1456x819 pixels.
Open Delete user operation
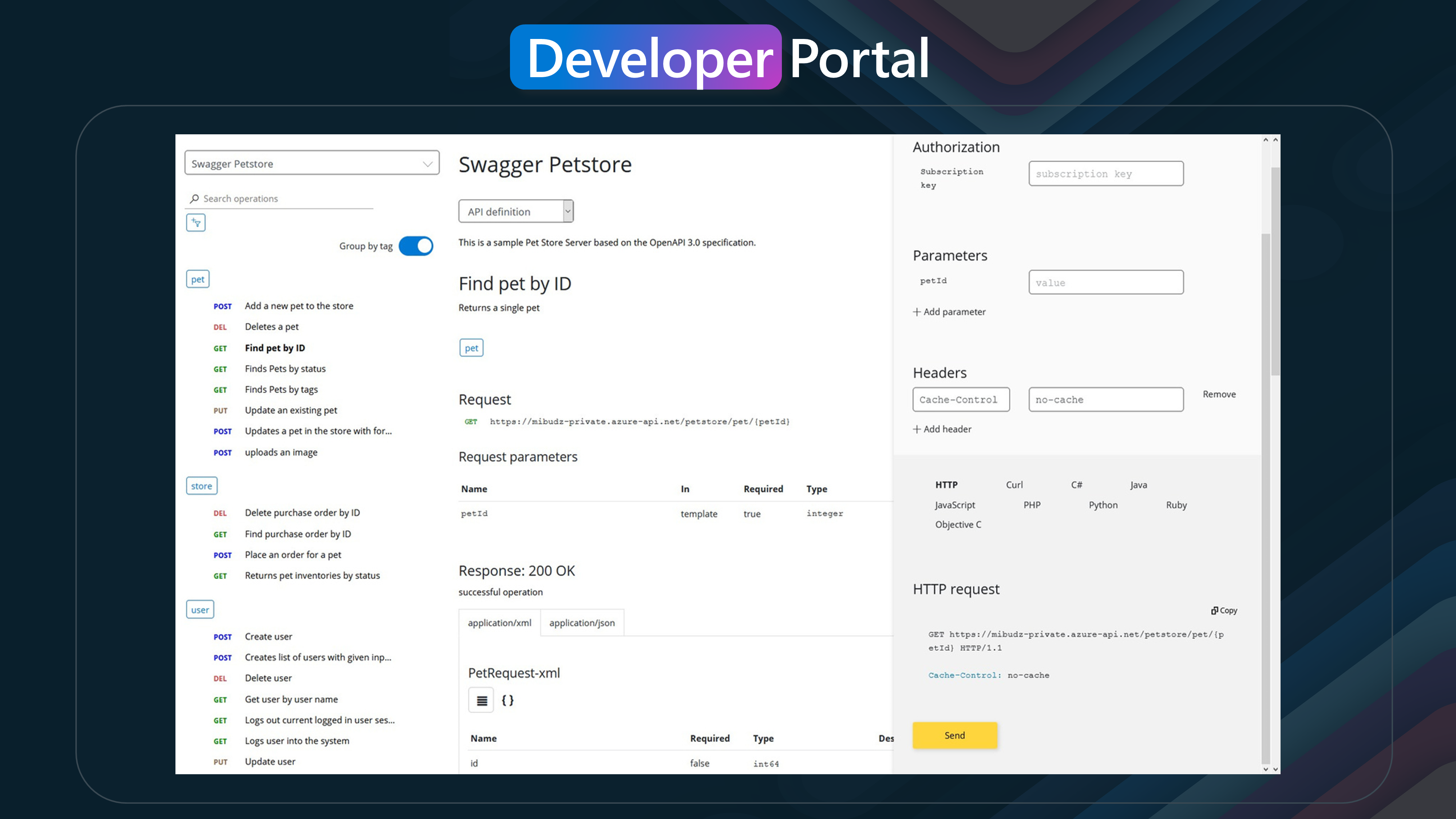pyautogui.click(x=269, y=678)
